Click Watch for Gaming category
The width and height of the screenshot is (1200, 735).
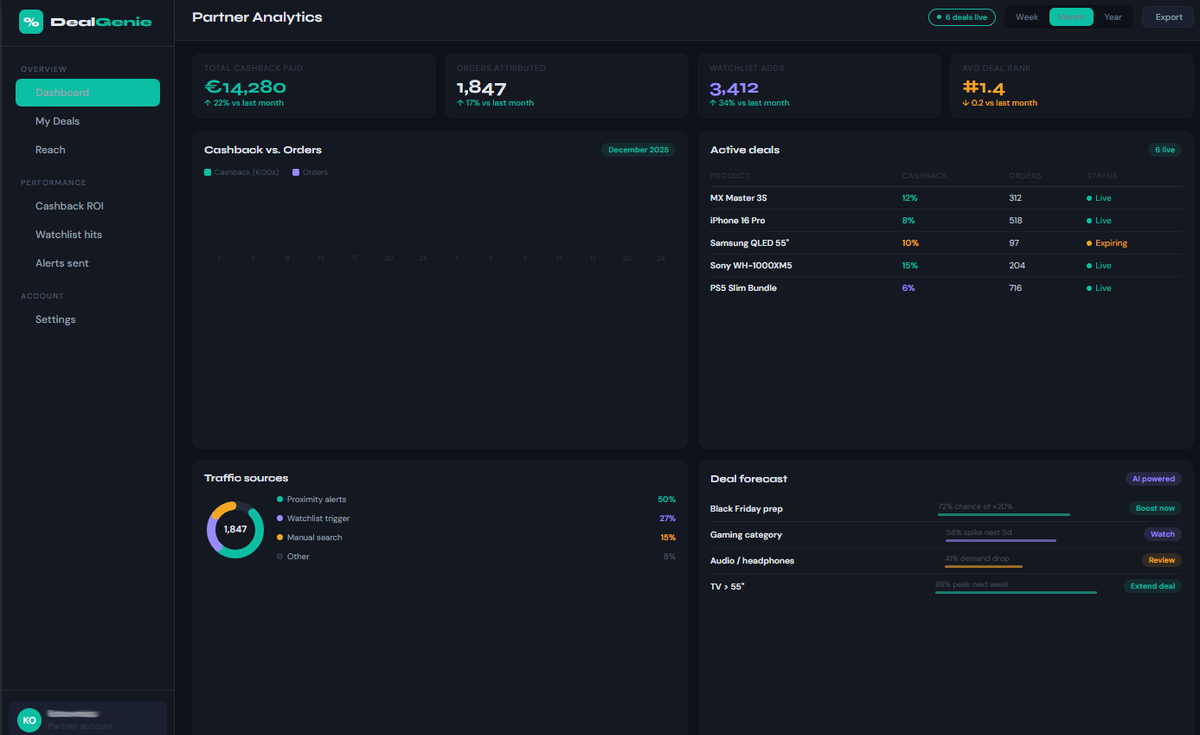point(1162,534)
